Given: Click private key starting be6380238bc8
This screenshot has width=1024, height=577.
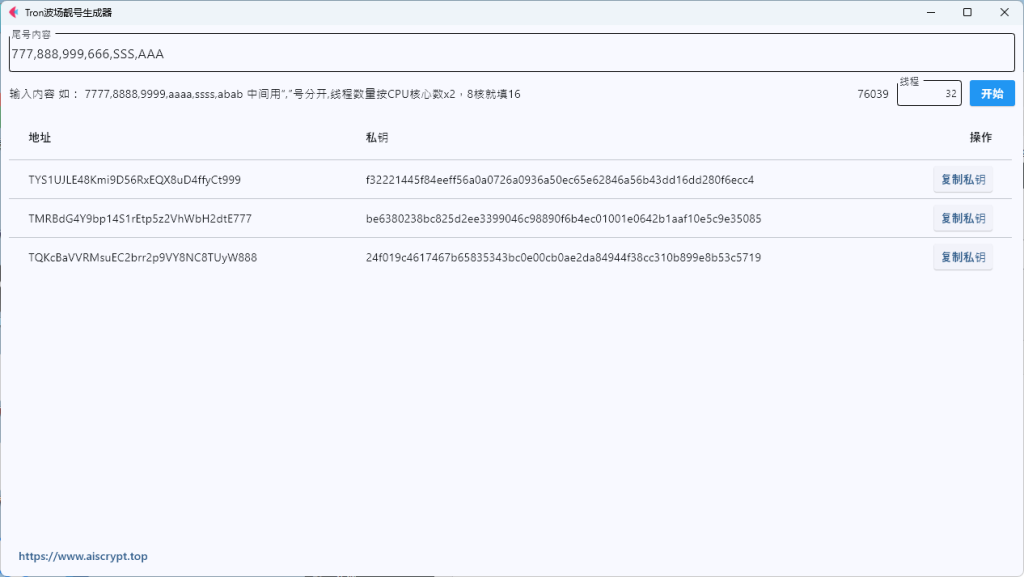Looking at the screenshot, I should (x=564, y=219).
